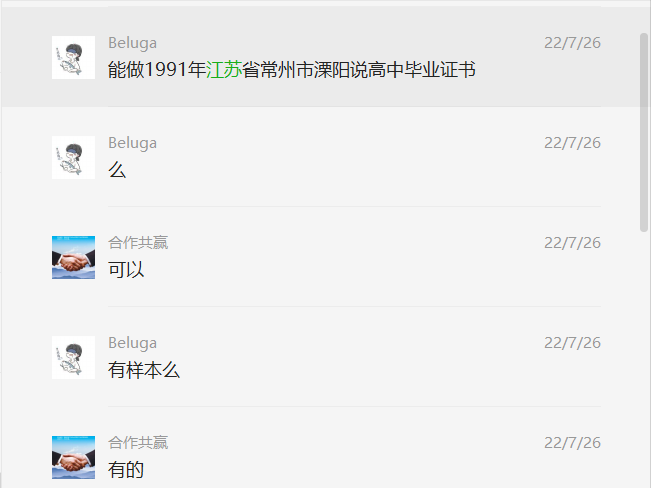Image resolution: width=651 pixels, height=488 pixels.
Task: Click Beluga's avatar beside the 1991 certificate message
Action: [73, 57]
